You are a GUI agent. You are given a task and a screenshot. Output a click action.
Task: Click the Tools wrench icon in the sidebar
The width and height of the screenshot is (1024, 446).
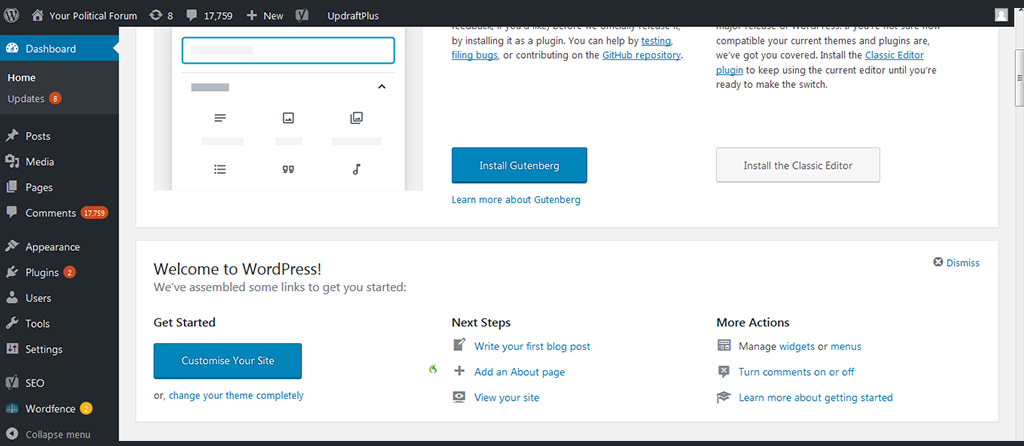click(12, 323)
